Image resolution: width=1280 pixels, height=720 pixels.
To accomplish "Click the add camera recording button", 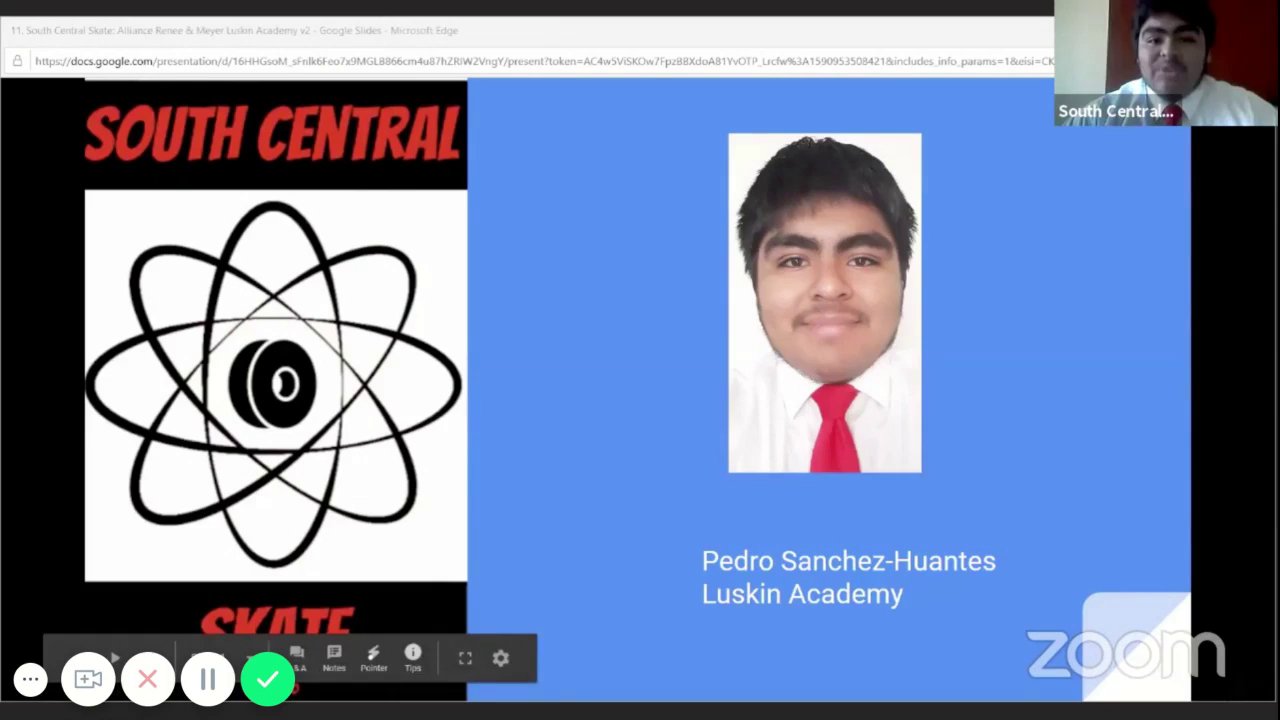I will point(88,680).
